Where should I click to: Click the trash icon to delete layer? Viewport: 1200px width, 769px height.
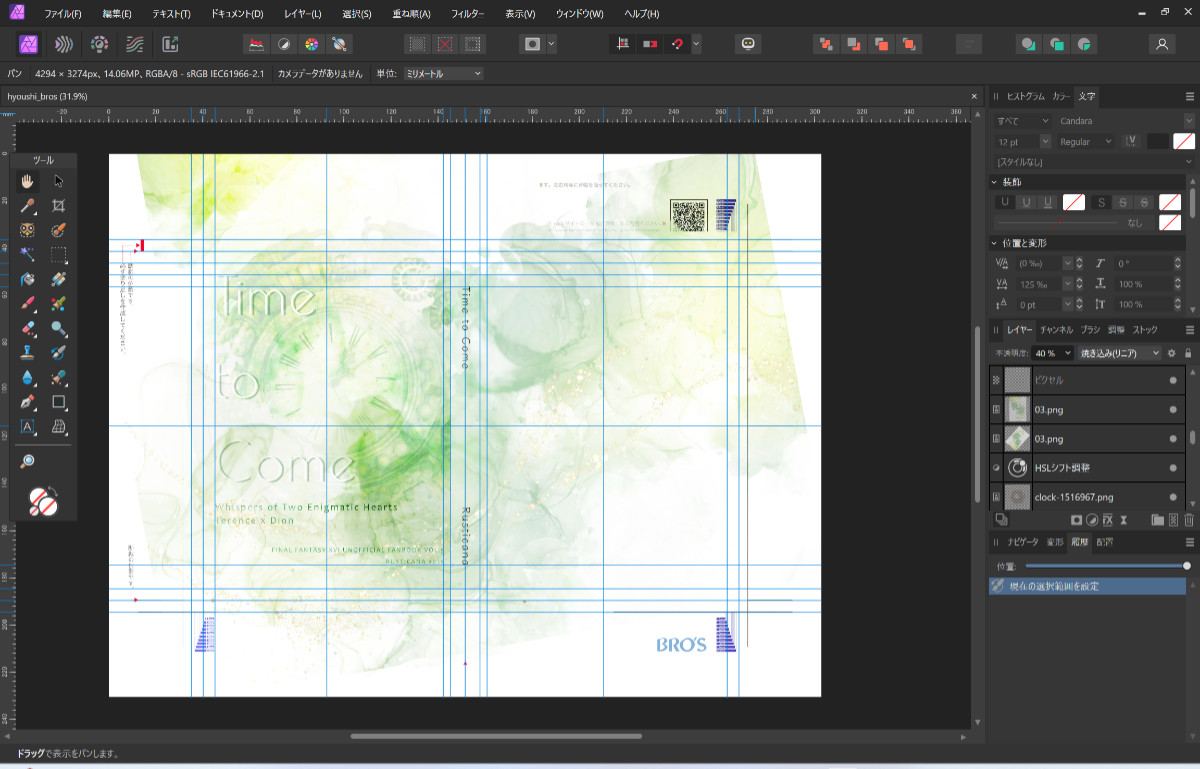(1189, 520)
